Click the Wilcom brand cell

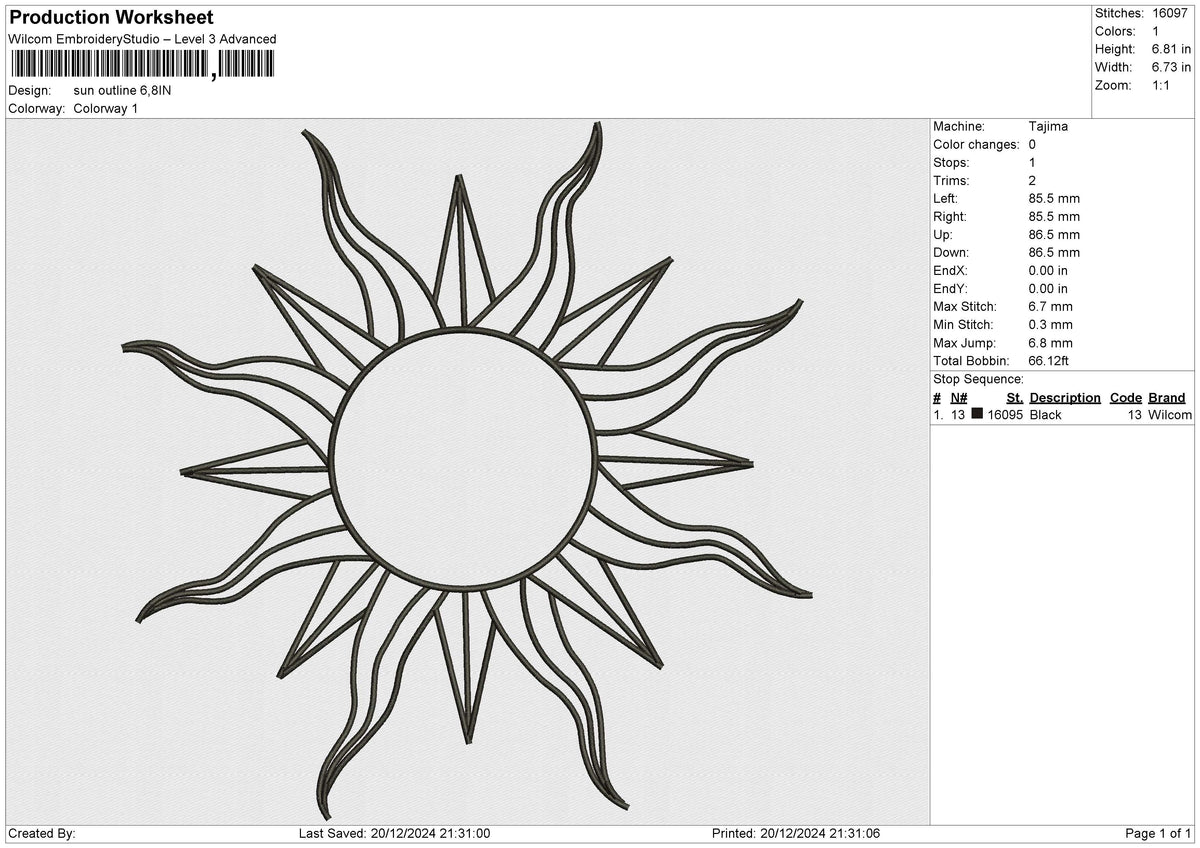click(1170, 414)
